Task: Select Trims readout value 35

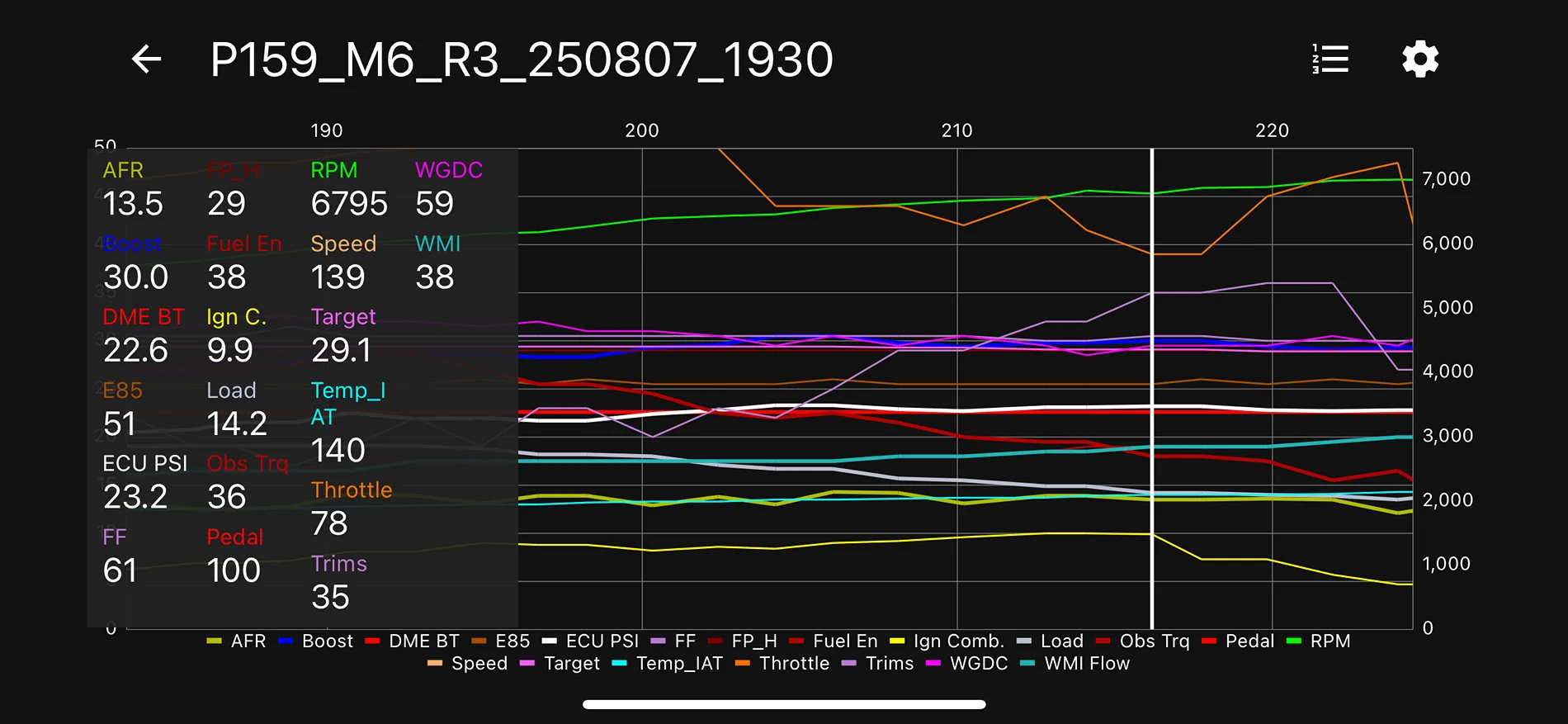Action: [x=330, y=598]
